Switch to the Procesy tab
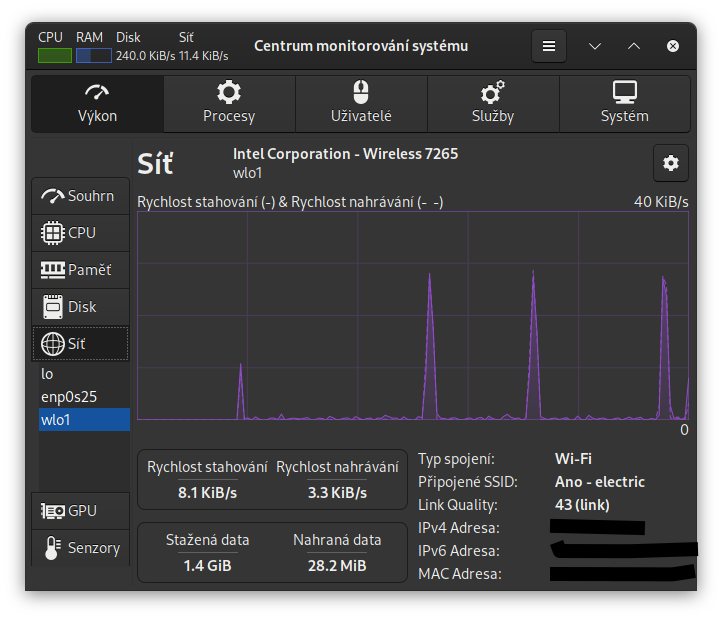Screen dimensions: 722x619 pos(229,104)
